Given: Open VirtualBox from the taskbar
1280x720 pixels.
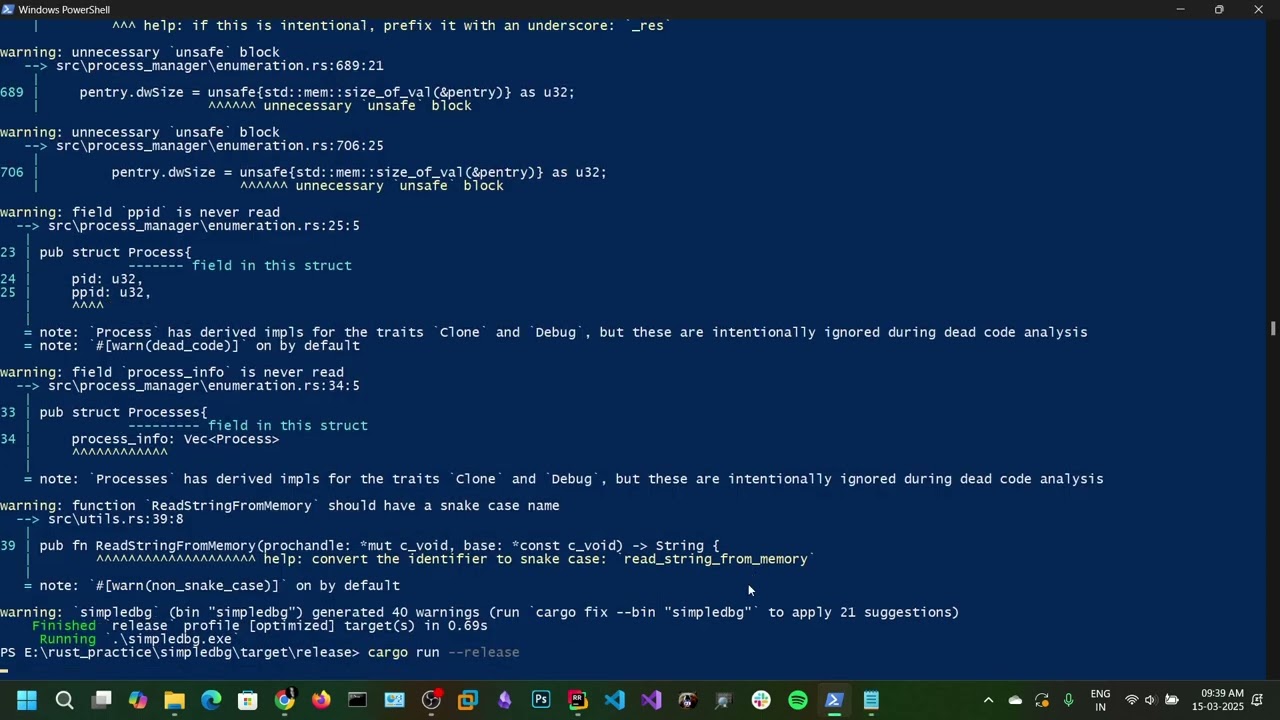Looking at the screenshot, I should [x=468, y=700].
